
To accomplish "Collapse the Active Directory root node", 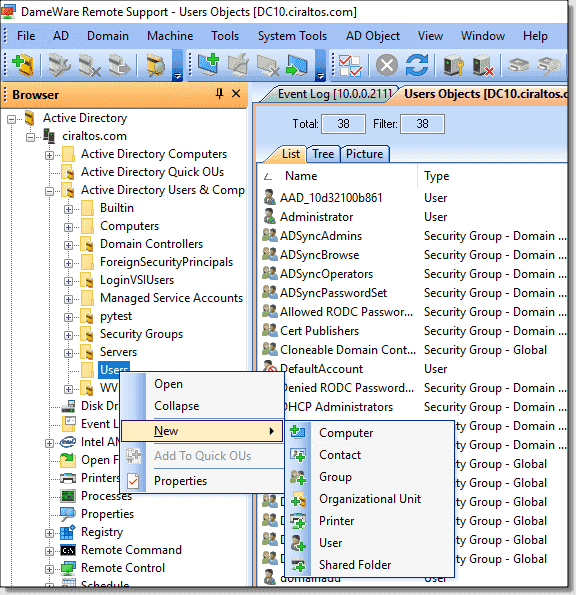I will [x=11, y=119].
